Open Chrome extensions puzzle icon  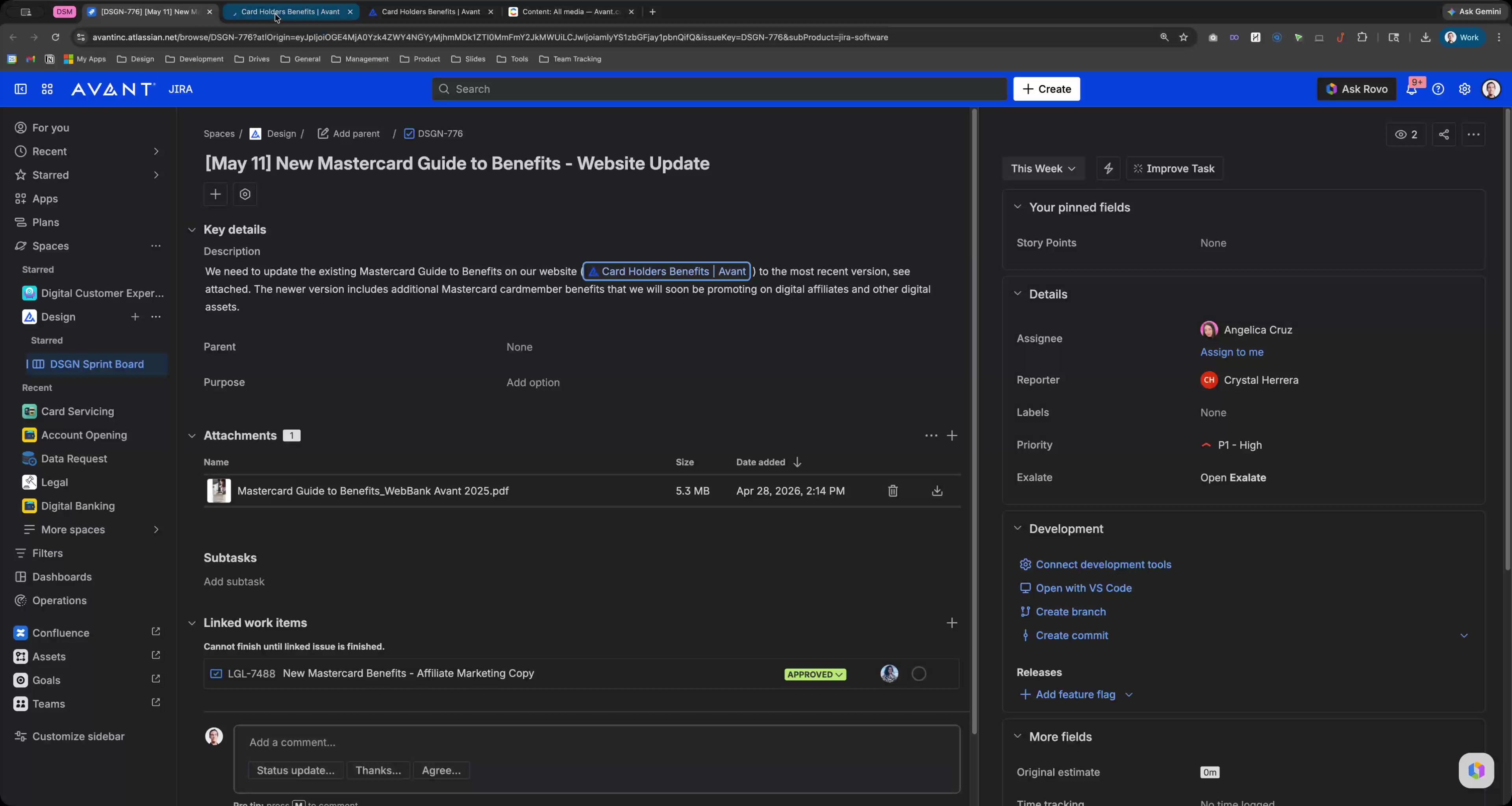point(1362,37)
